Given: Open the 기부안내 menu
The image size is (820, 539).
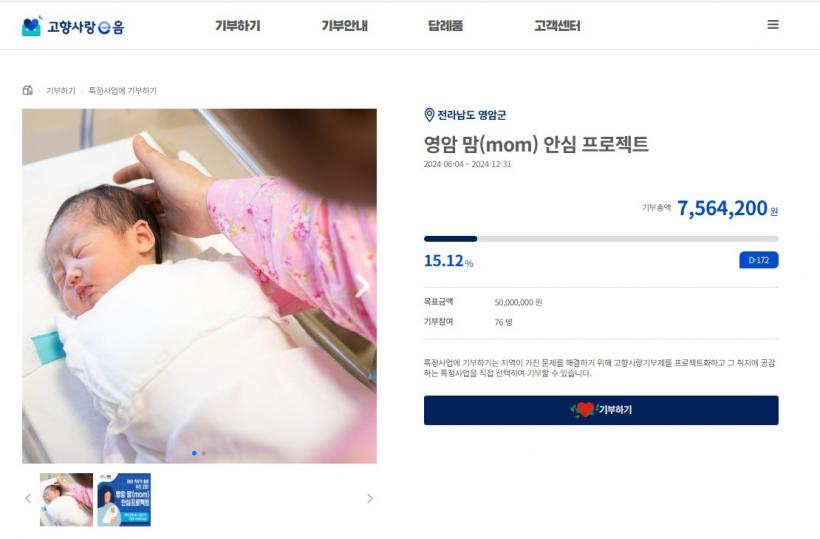Looking at the screenshot, I should click(344, 26).
